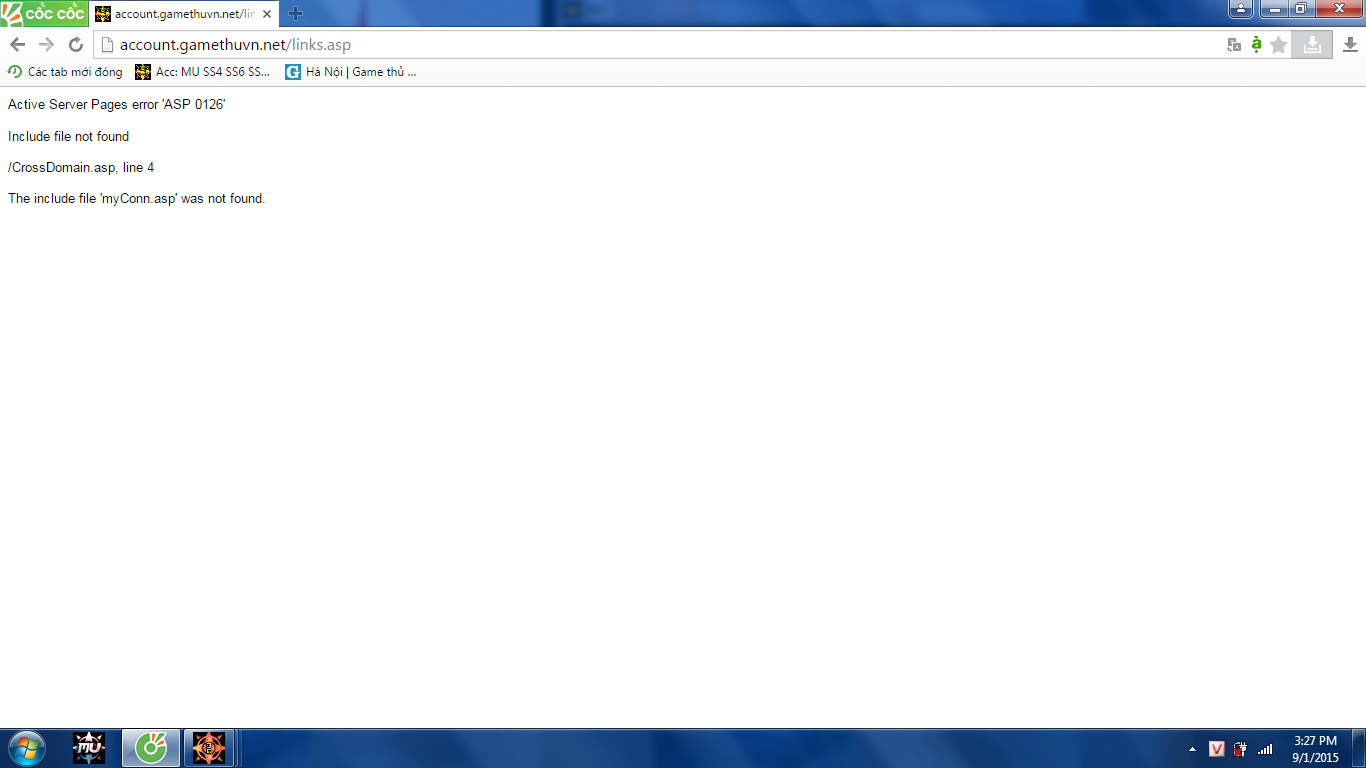Show hidden system tray icons
Image resolution: width=1366 pixels, height=768 pixels.
click(1192, 749)
